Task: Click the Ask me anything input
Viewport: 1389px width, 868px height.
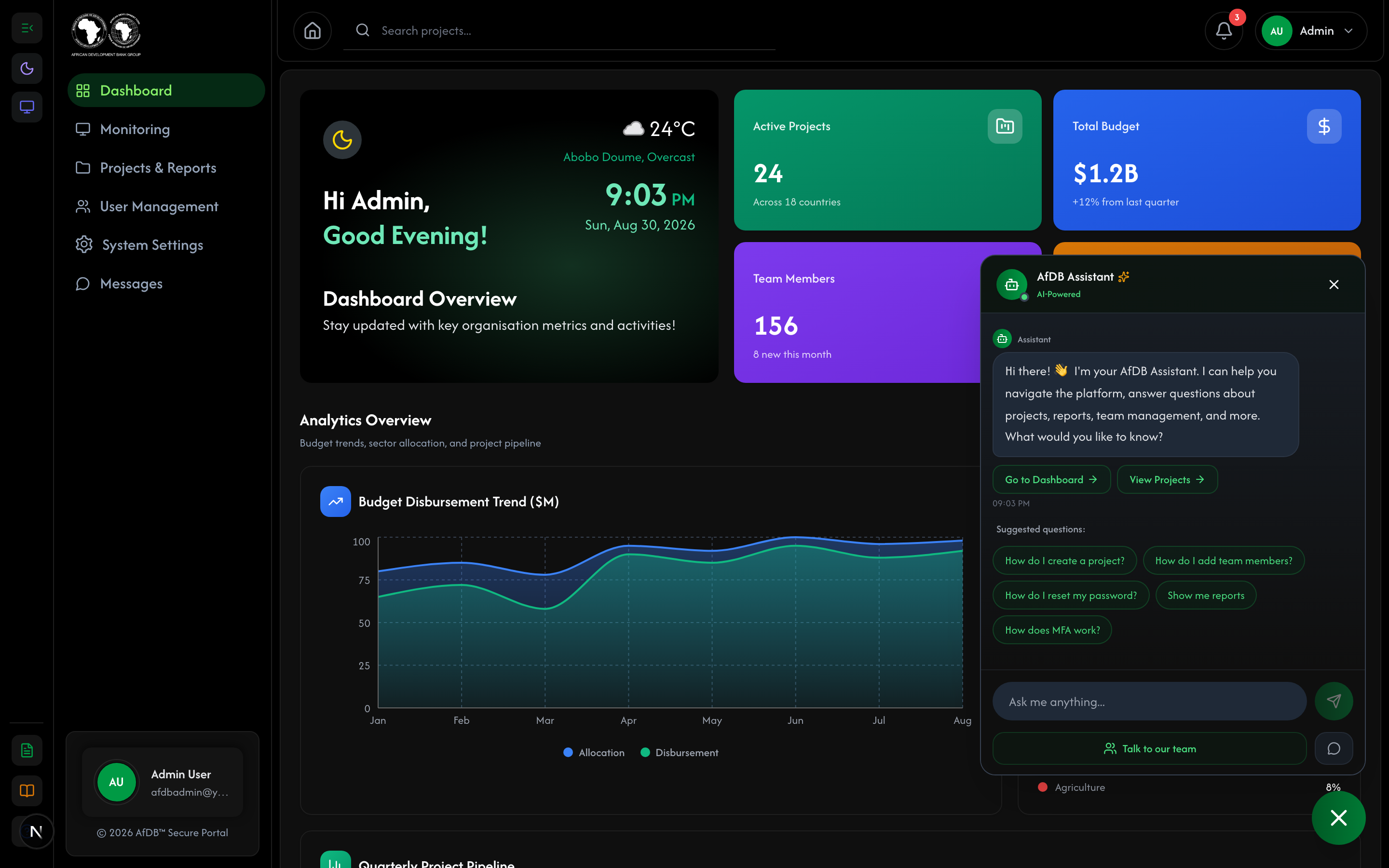Action: coord(1149,702)
